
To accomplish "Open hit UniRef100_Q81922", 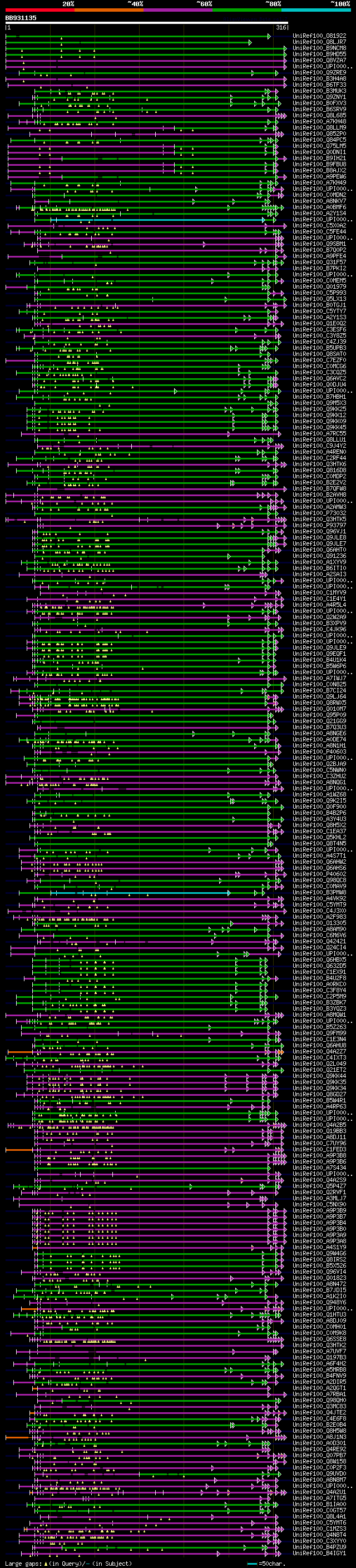I will 319,36.
